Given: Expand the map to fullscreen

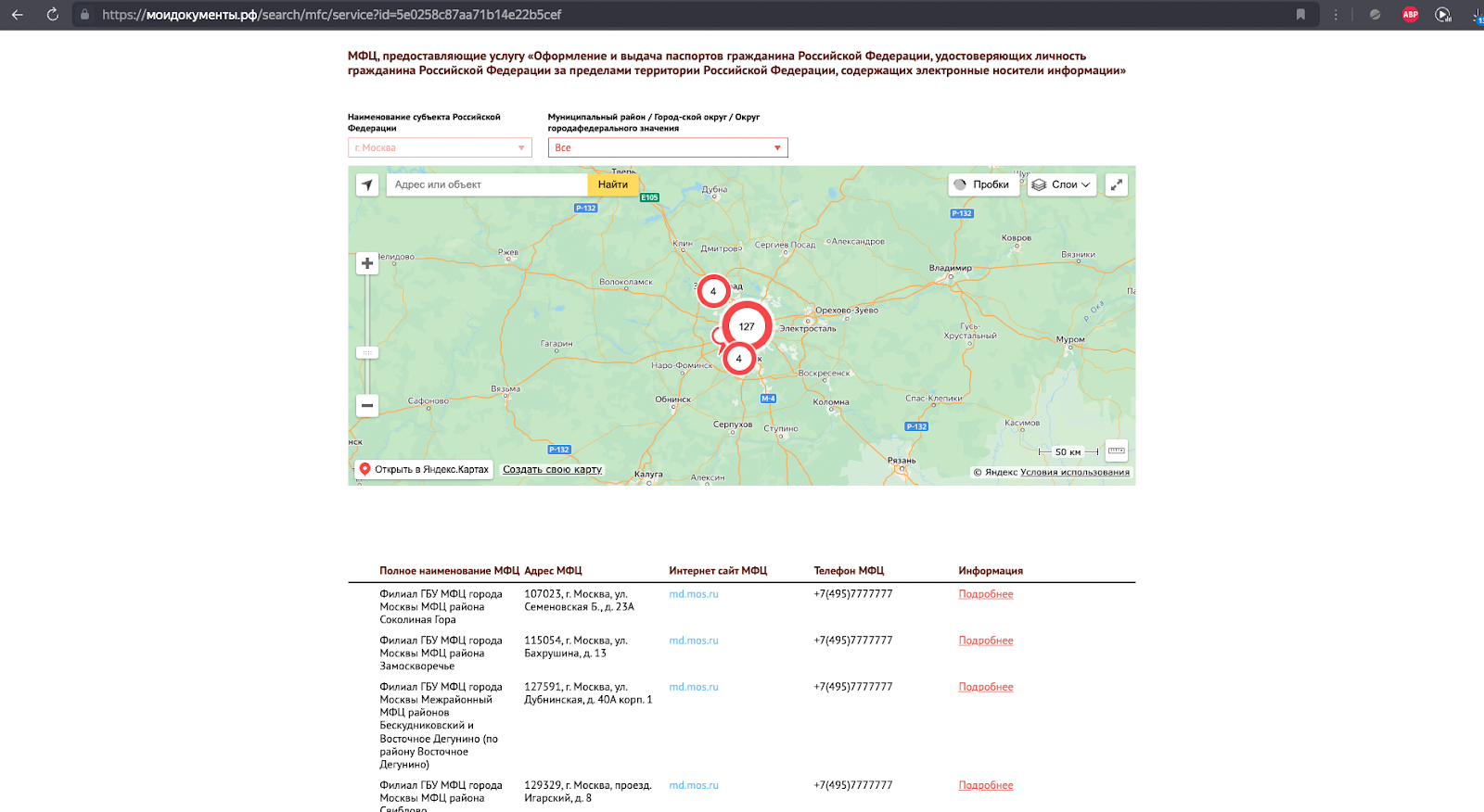Looking at the screenshot, I should click(1117, 184).
